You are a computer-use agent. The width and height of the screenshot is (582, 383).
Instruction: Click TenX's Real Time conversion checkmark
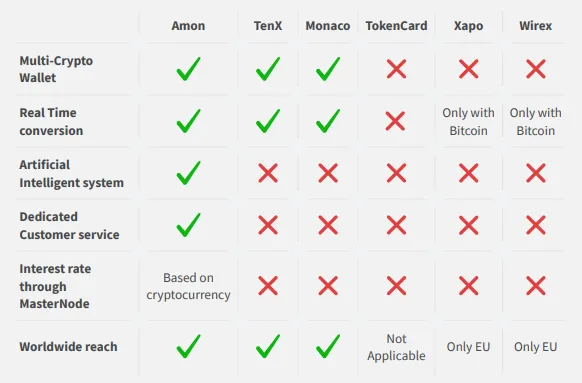point(268,121)
